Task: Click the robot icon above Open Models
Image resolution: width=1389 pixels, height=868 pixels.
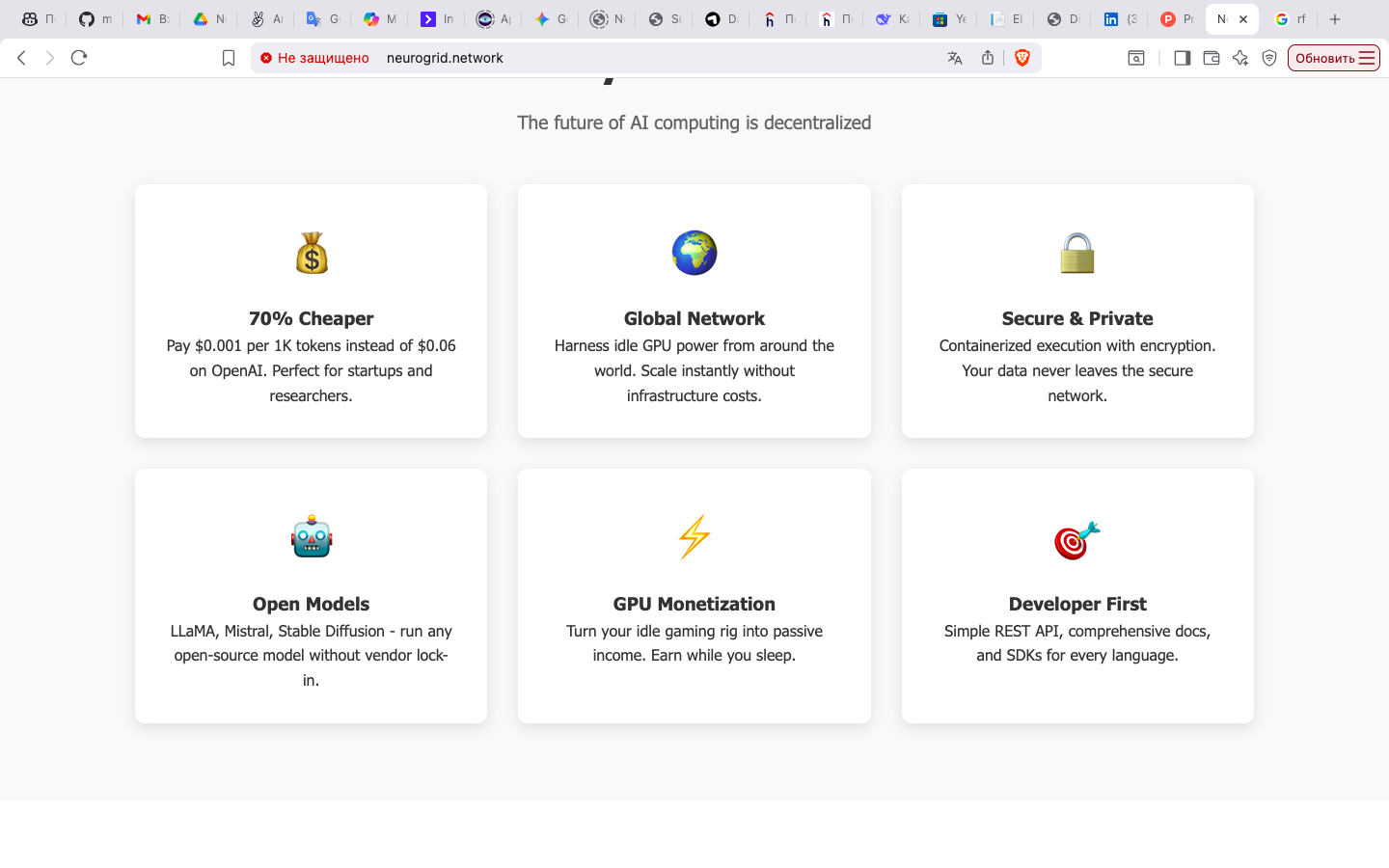Action: [311, 537]
